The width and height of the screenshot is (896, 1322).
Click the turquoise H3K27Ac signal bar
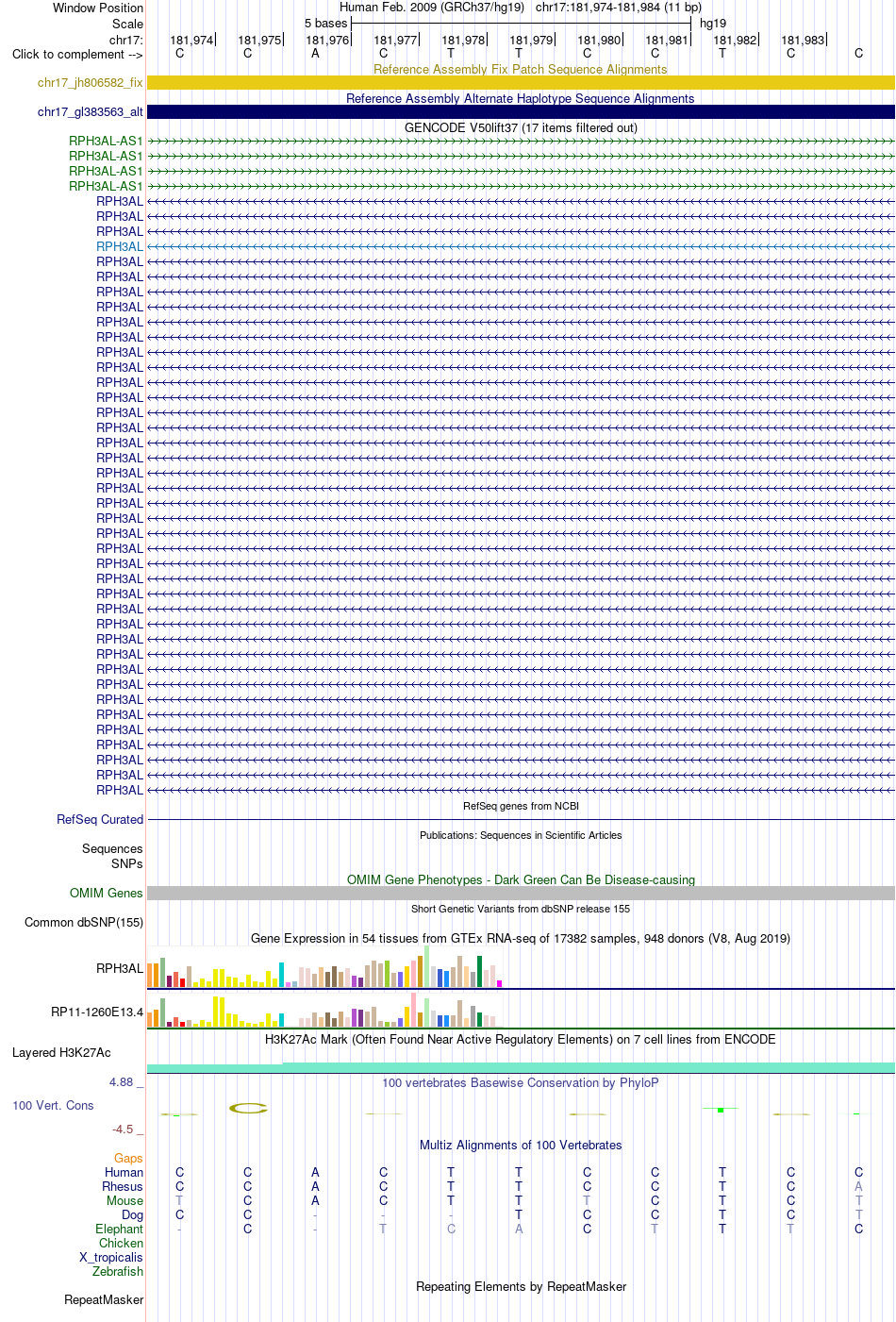coord(521,1067)
